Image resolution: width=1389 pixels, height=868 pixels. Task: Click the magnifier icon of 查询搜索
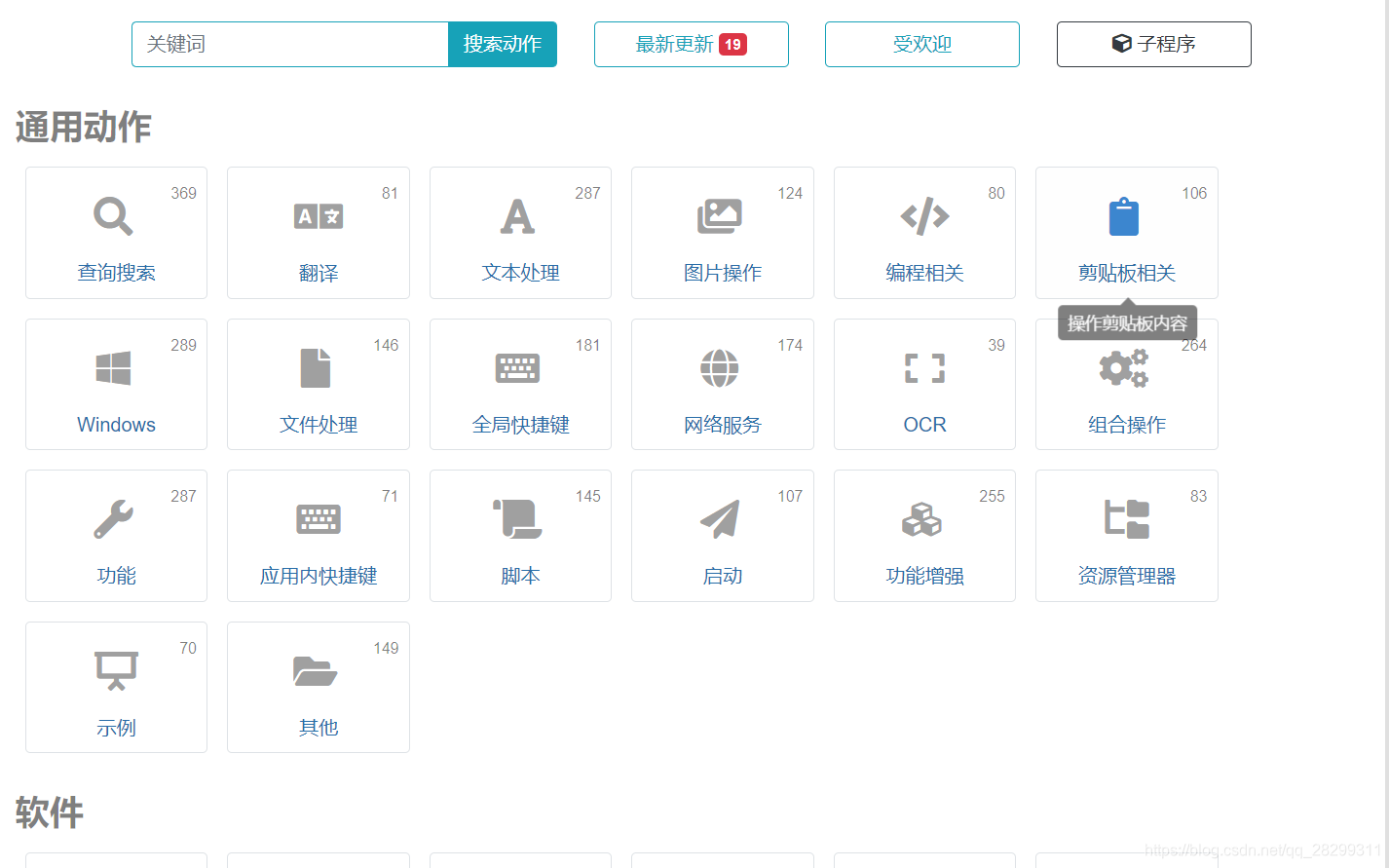(113, 216)
